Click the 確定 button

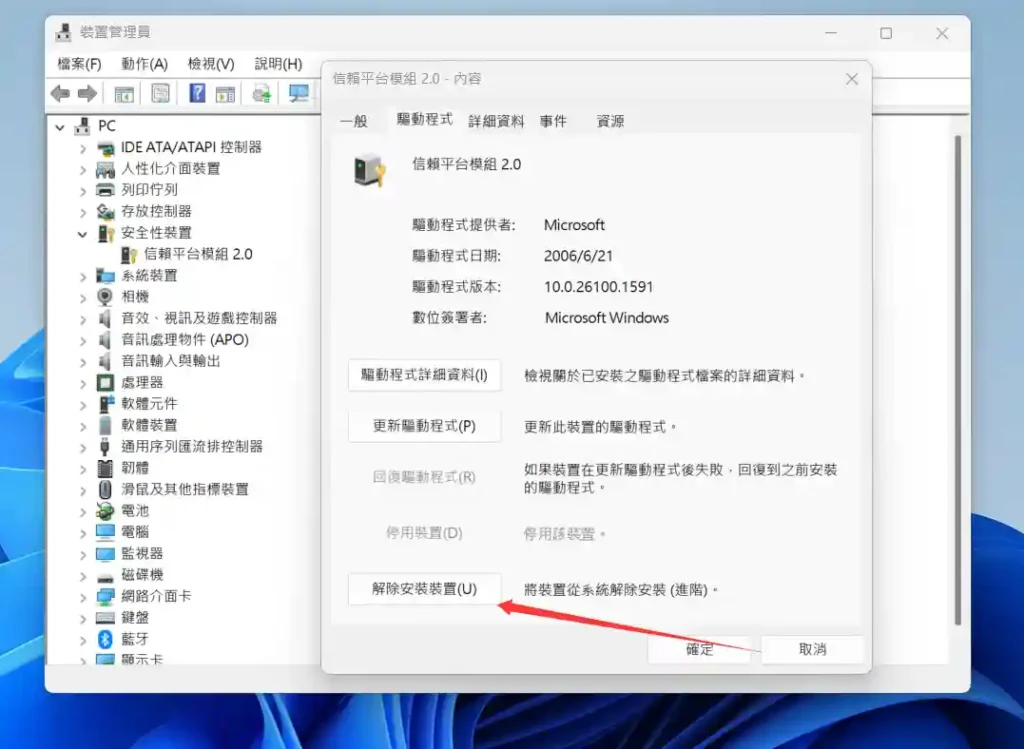[x=699, y=649]
